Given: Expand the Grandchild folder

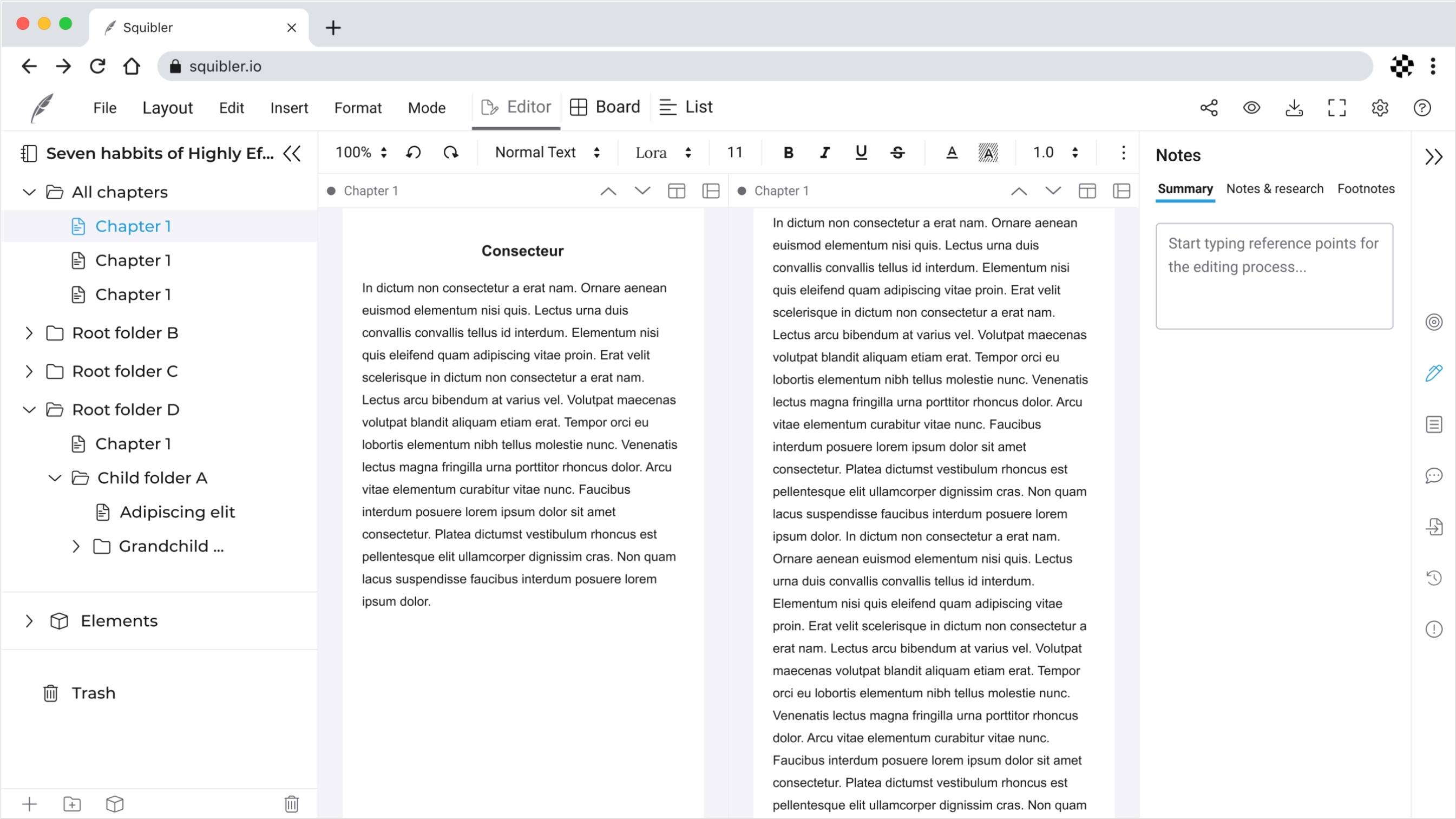Looking at the screenshot, I should (76, 547).
